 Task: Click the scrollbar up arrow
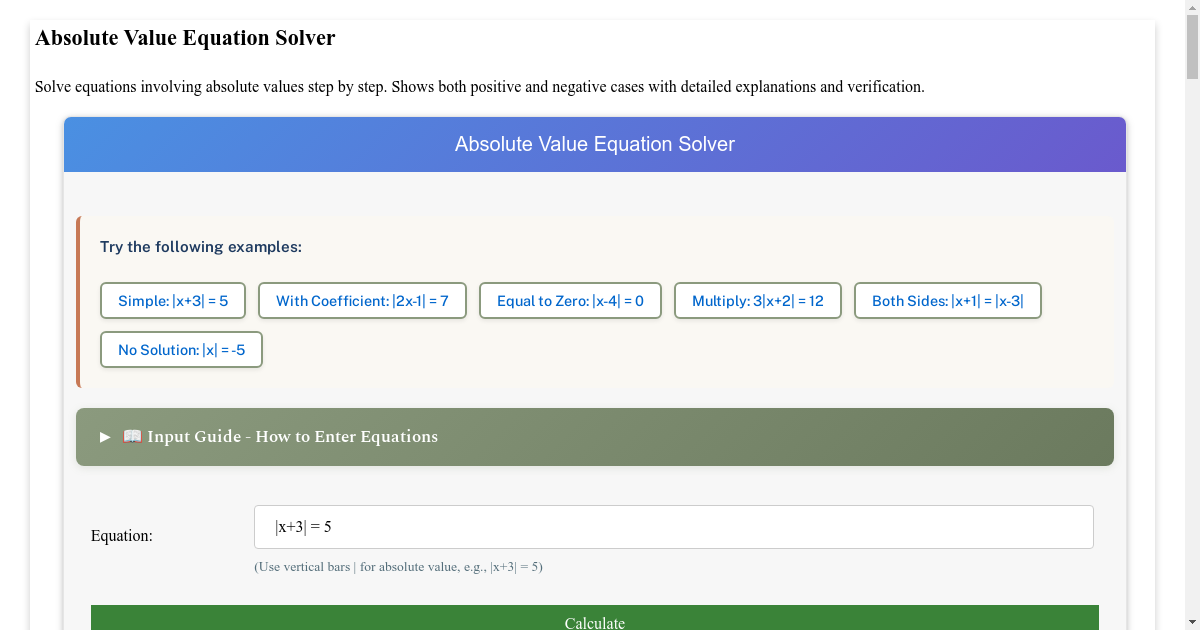coord(1192,10)
